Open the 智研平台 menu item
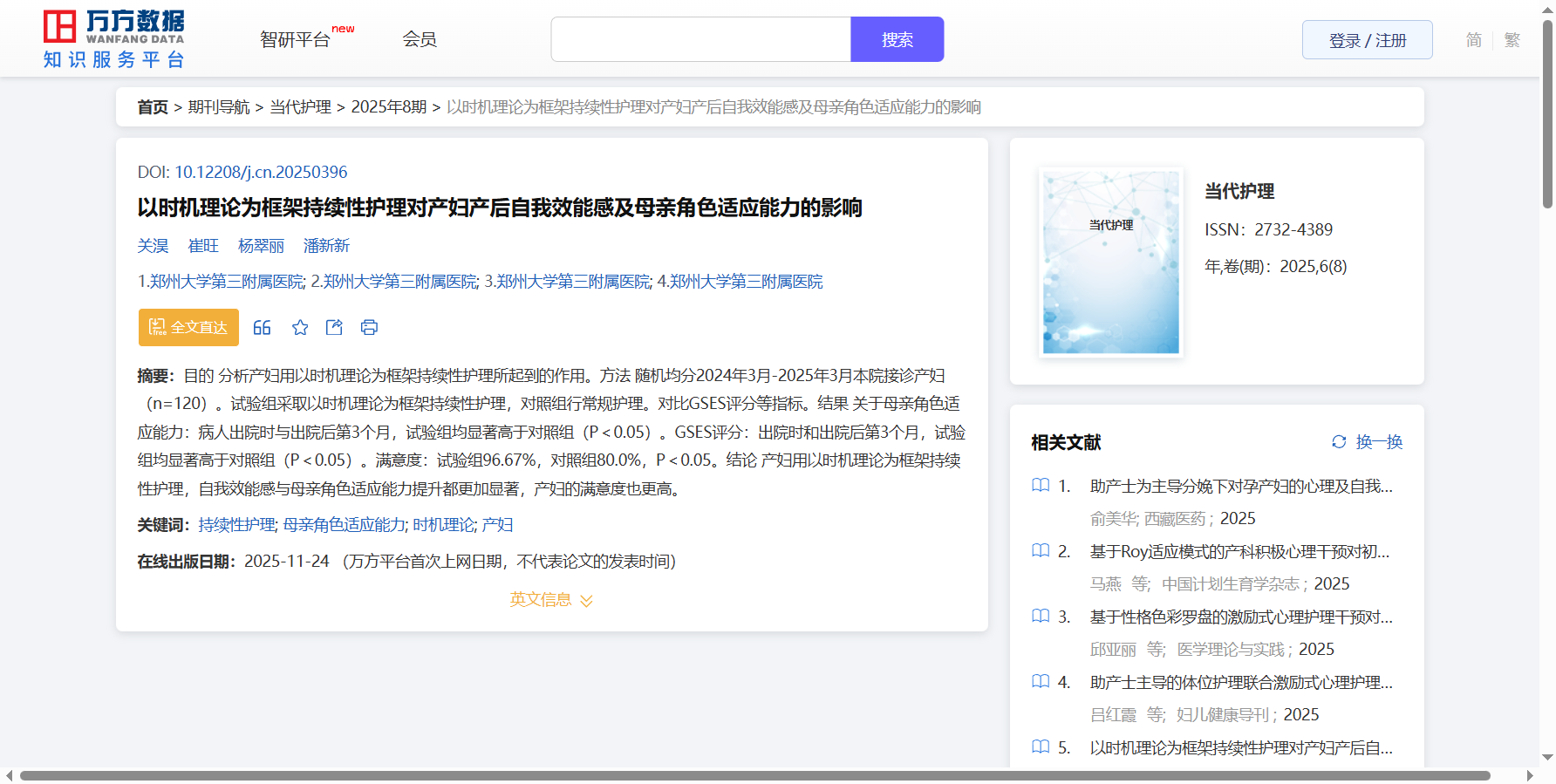 pyautogui.click(x=296, y=39)
